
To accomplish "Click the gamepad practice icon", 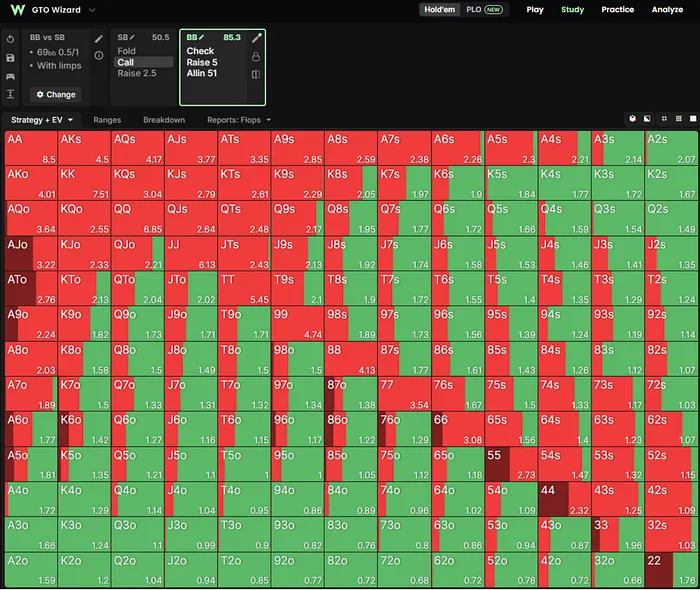I will click(x=10, y=76).
